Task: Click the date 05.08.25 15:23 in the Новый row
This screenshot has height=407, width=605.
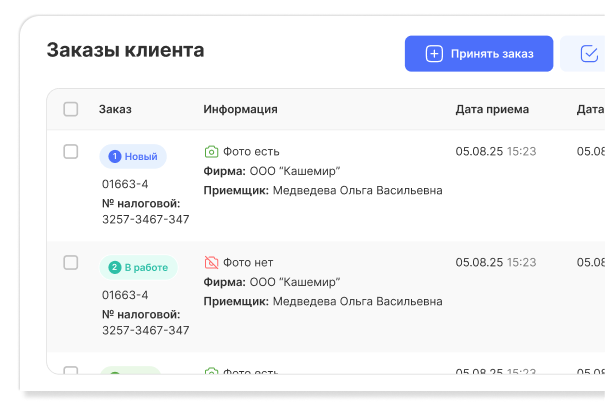Action: [496, 152]
